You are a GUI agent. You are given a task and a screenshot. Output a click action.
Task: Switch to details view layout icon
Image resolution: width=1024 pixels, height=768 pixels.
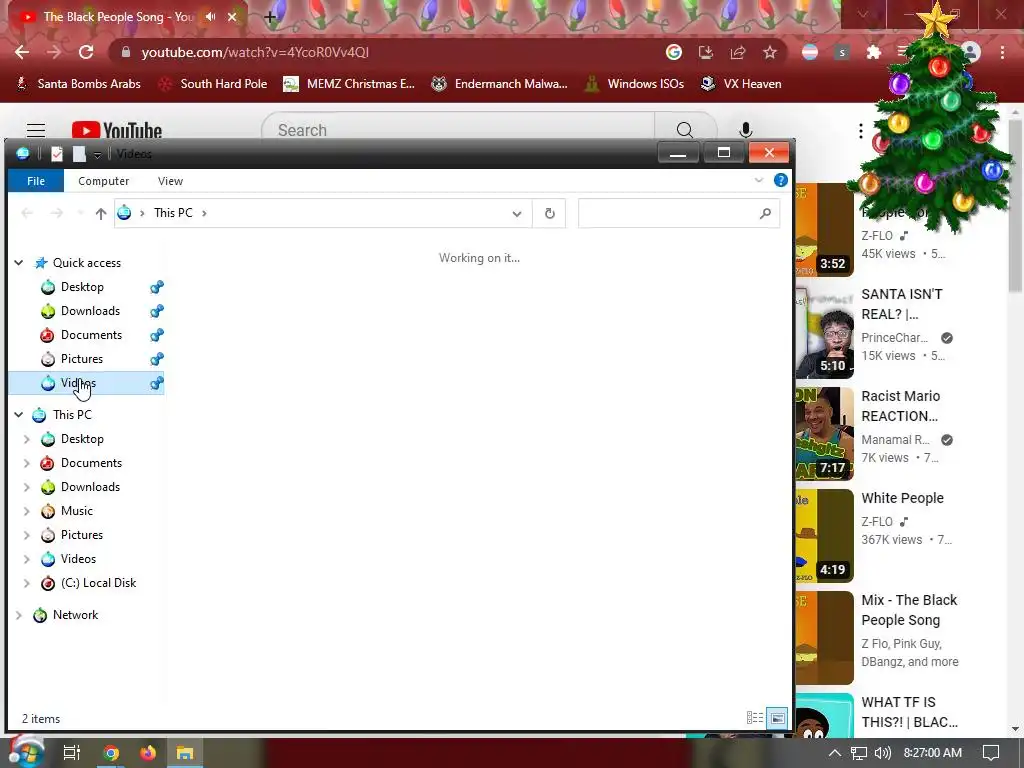[x=755, y=718]
